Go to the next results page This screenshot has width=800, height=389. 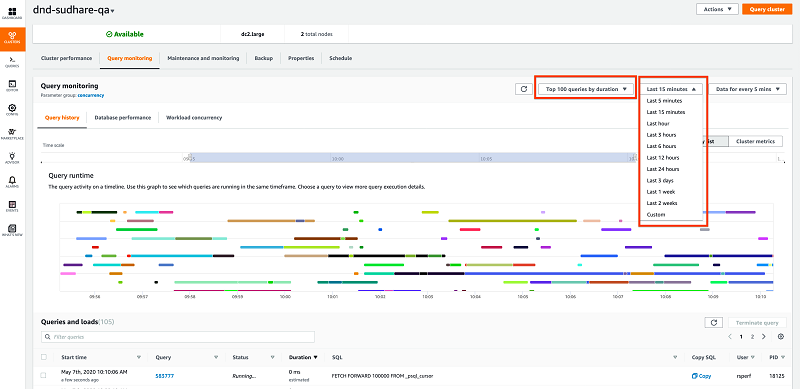764,337
